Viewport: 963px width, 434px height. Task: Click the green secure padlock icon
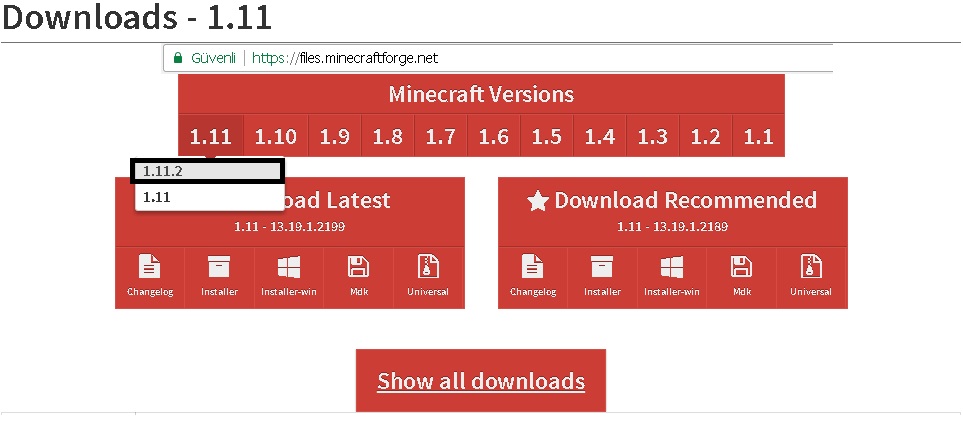point(178,58)
